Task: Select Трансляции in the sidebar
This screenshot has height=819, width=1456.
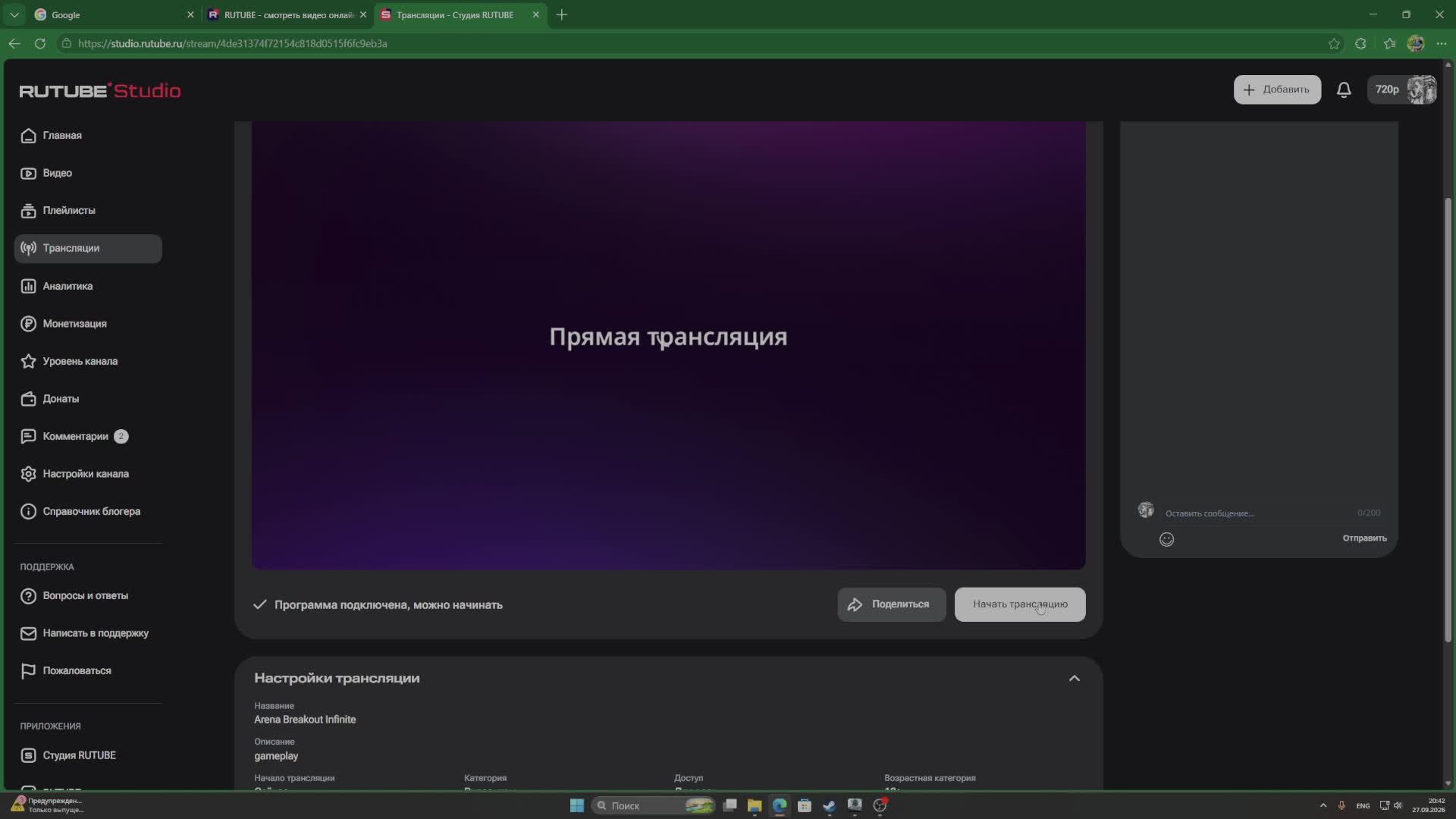Action: pyautogui.click(x=88, y=249)
